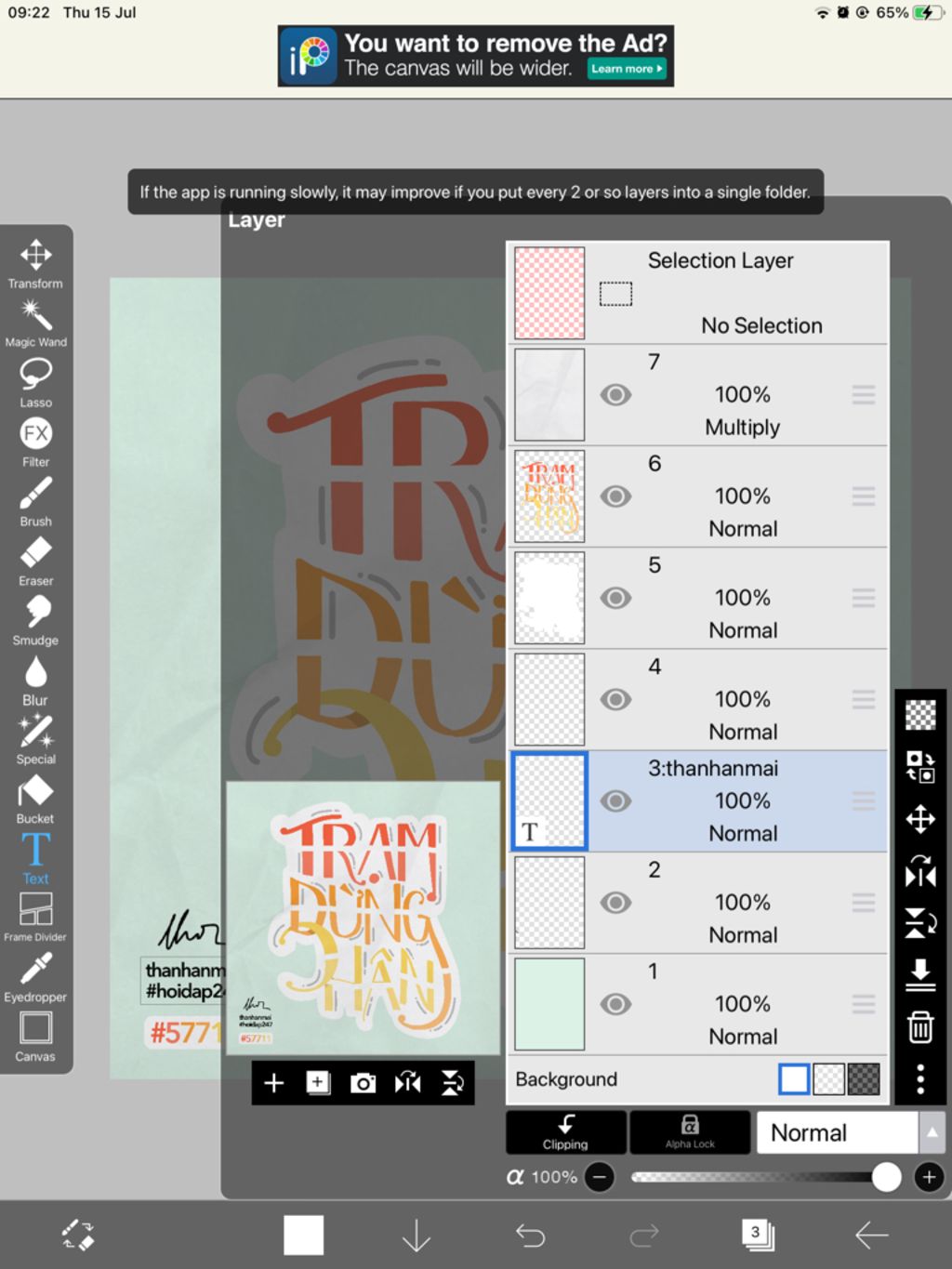
Task: Tap the reorder handle on layer 4
Action: click(864, 699)
